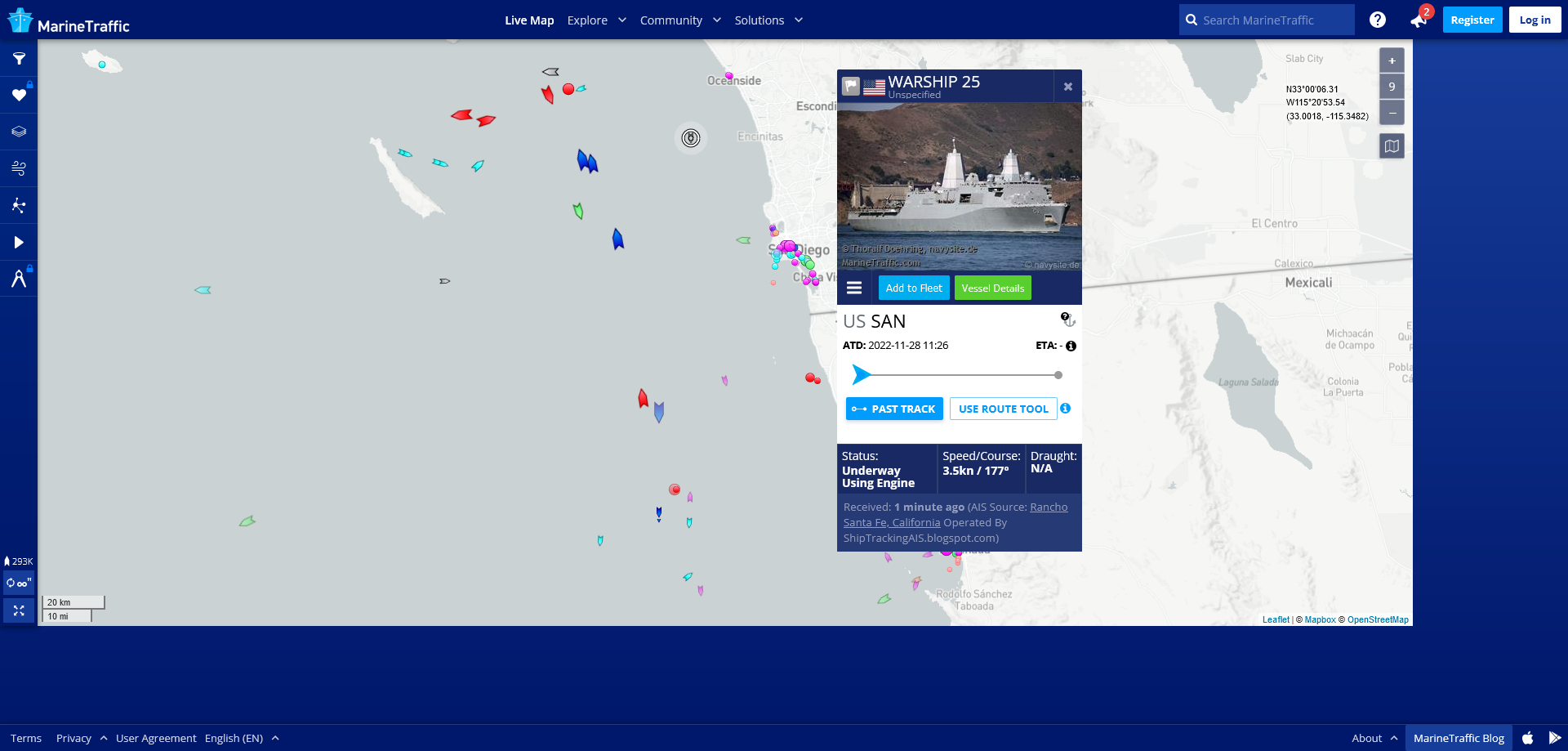Screen dimensions: 1568x751
Task: Start playback from sidebar play icon
Action: [19, 242]
